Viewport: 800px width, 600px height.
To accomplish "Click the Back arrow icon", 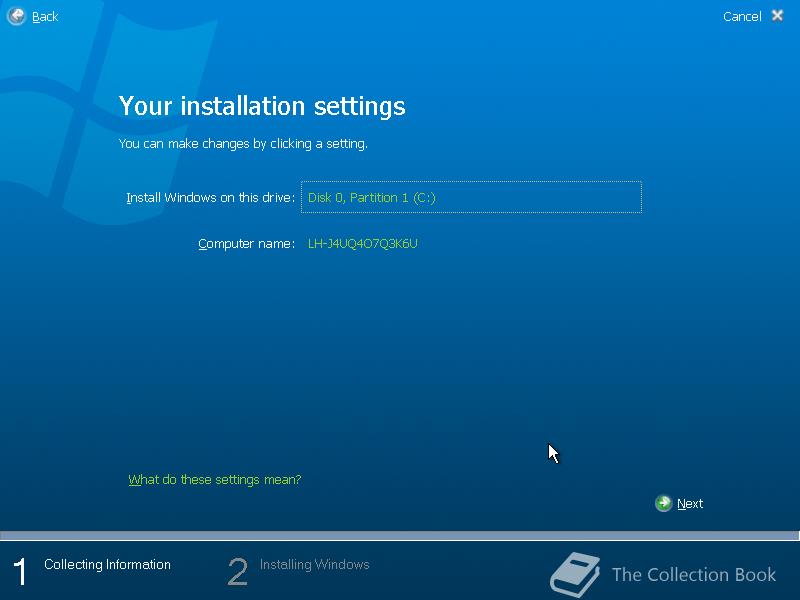I will [16, 16].
